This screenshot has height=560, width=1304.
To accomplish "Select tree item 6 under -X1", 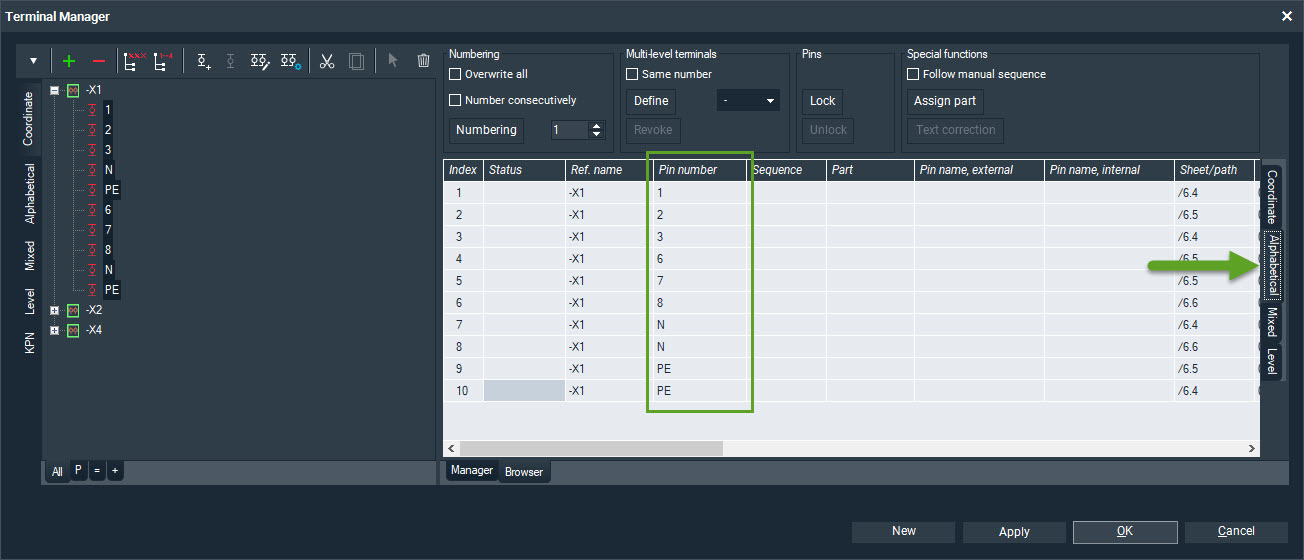I will tap(108, 210).
